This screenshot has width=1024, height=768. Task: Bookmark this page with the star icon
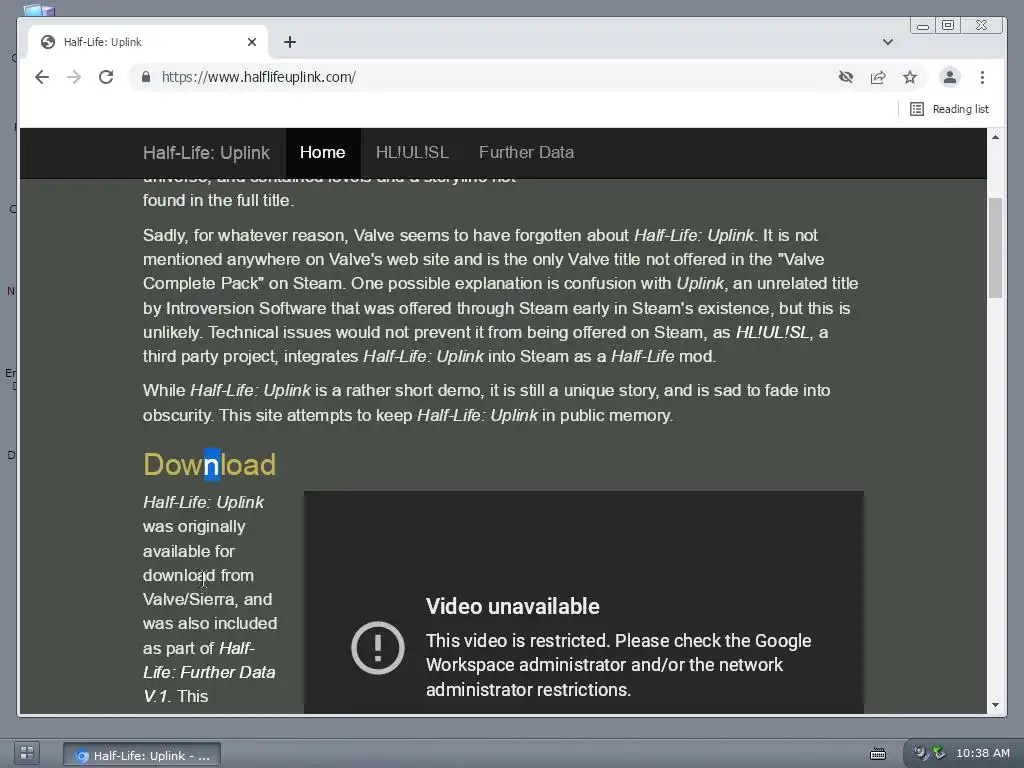[x=910, y=77]
